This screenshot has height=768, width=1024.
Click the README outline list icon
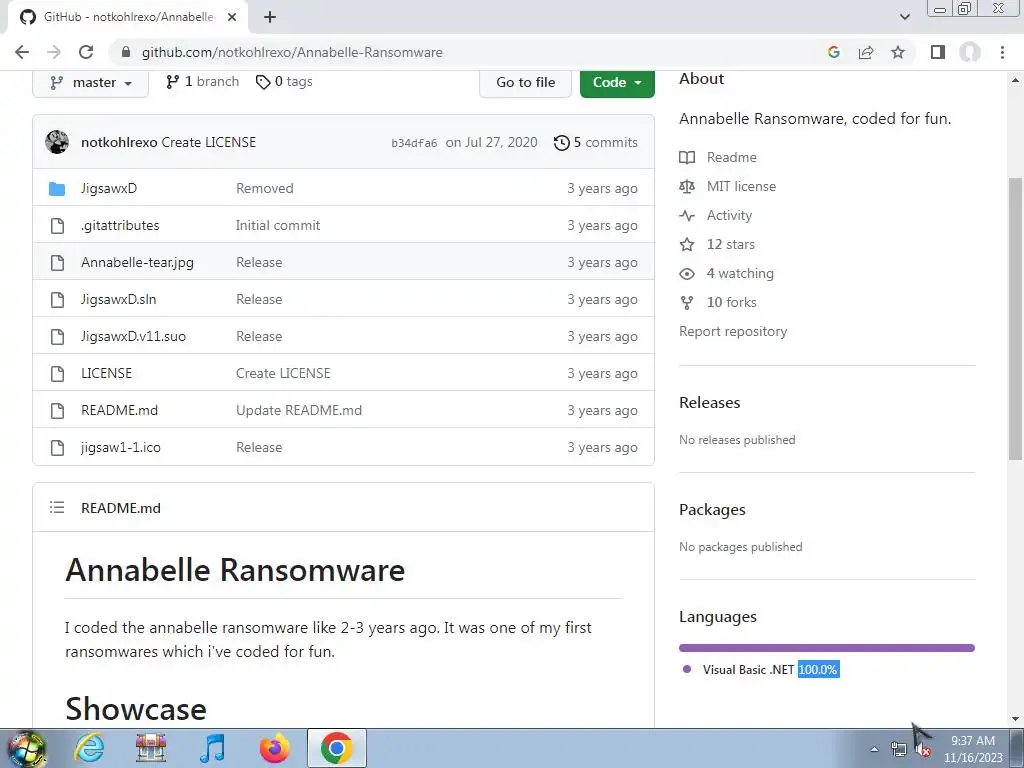[57, 507]
